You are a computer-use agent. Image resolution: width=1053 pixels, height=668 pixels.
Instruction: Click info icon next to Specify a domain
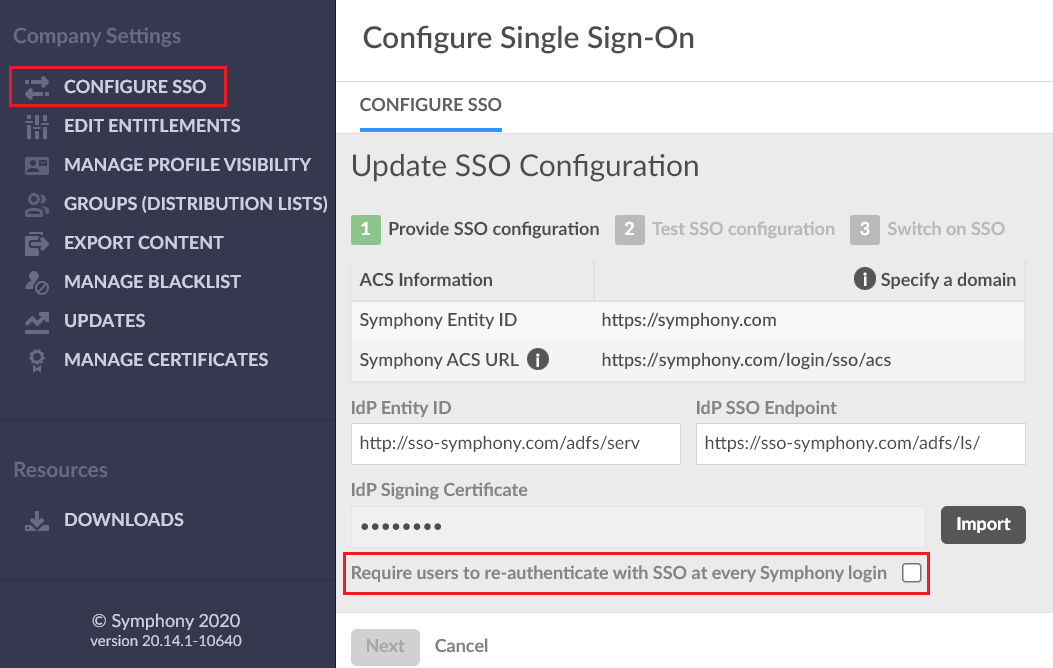(864, 280)
